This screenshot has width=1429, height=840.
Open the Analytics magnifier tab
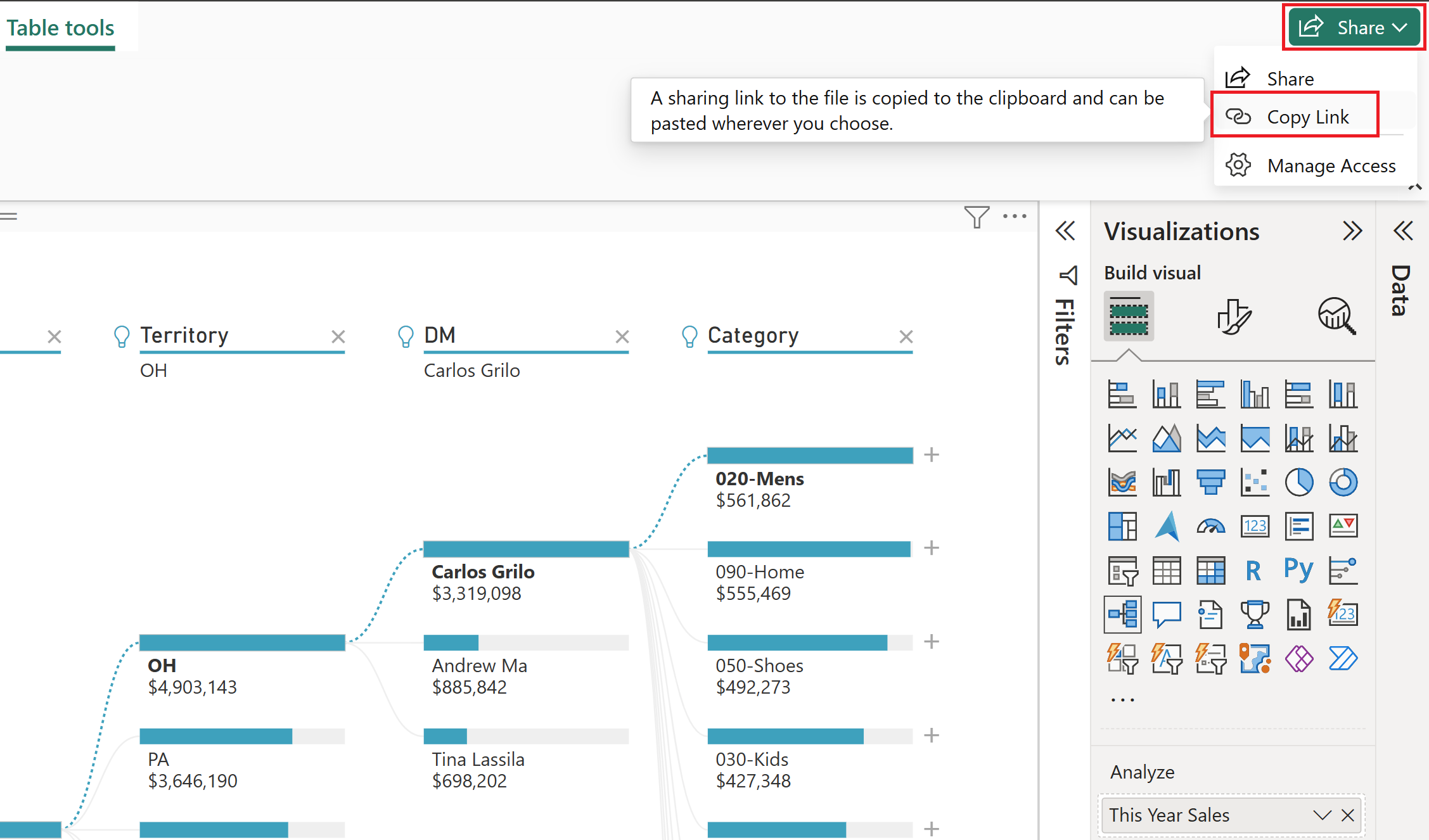pyautogui.click(x=1336, y=316)
